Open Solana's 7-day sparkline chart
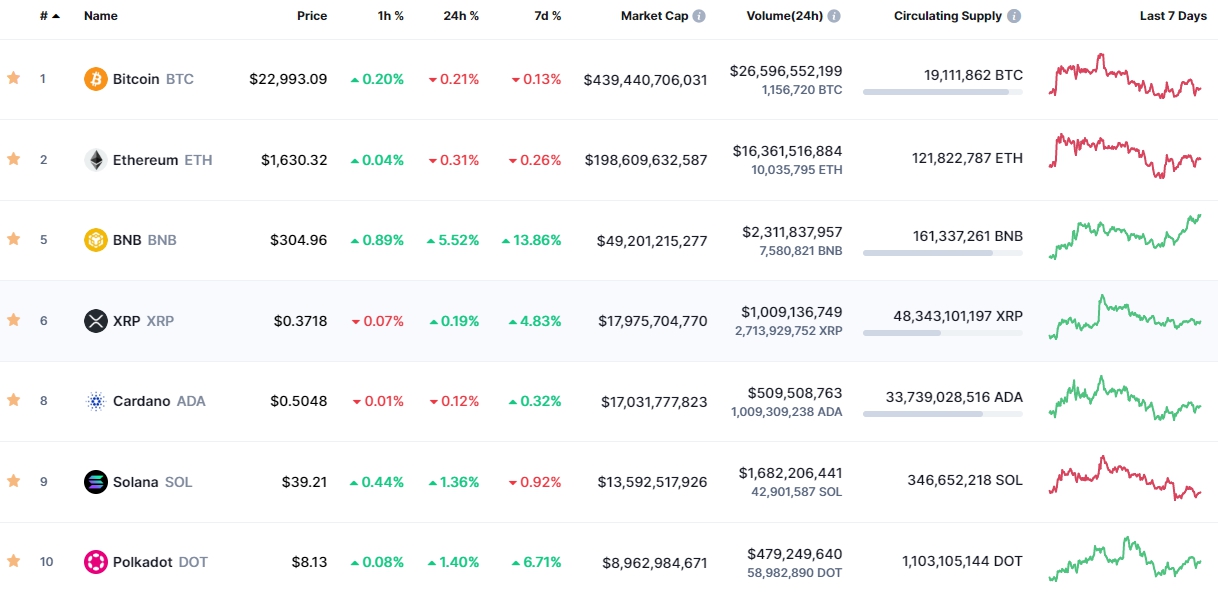The height and width of the screenshot is (599, 1218). tap(1125, 478)
